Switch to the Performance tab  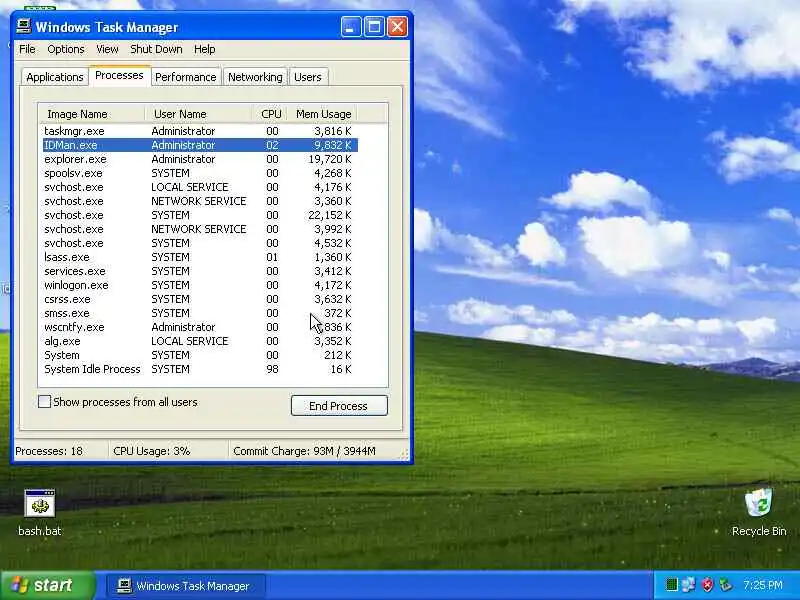pyautogui.click(x=186, y=77)
